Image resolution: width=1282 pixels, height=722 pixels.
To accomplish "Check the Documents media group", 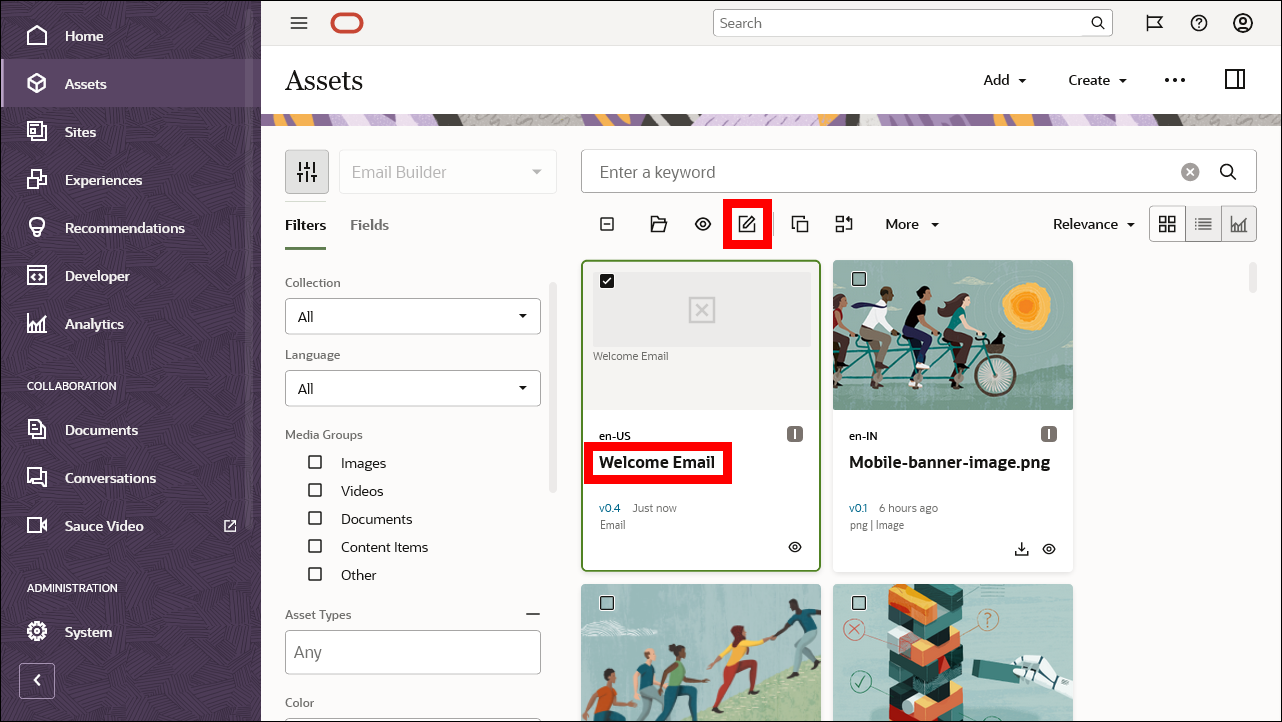I will [x=315, y=518].
